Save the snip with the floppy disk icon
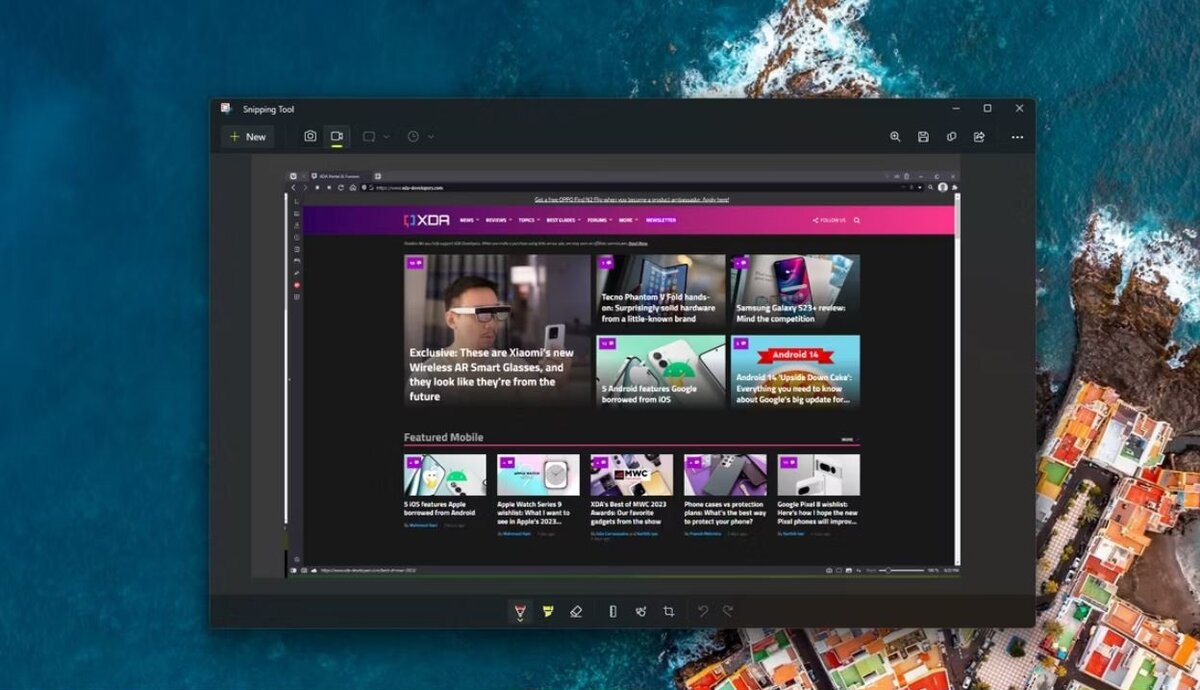This screenshot has width=1200, height=690. click(923, 137)
